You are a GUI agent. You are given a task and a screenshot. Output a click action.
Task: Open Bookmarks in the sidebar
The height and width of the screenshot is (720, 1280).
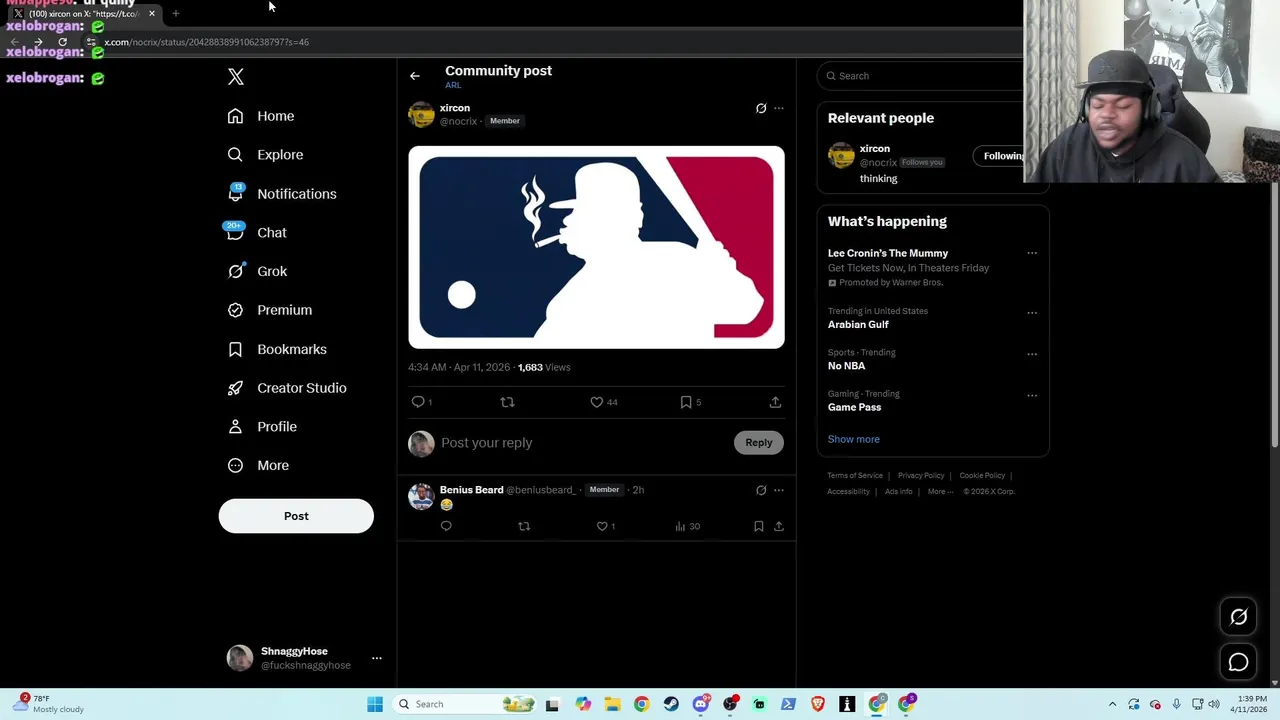(x=277, y=349)
